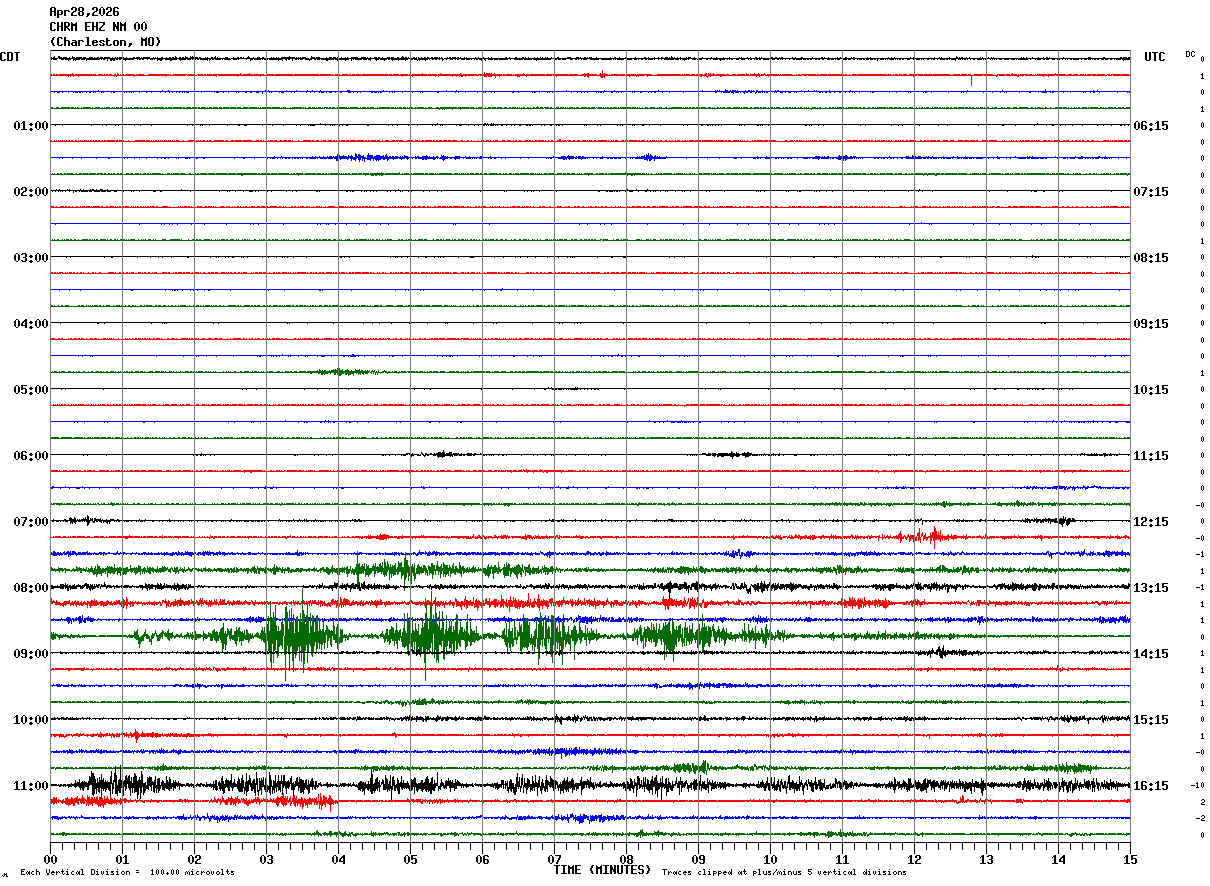
Task: Select the 07:00 CDT time label
Action: 31,522
